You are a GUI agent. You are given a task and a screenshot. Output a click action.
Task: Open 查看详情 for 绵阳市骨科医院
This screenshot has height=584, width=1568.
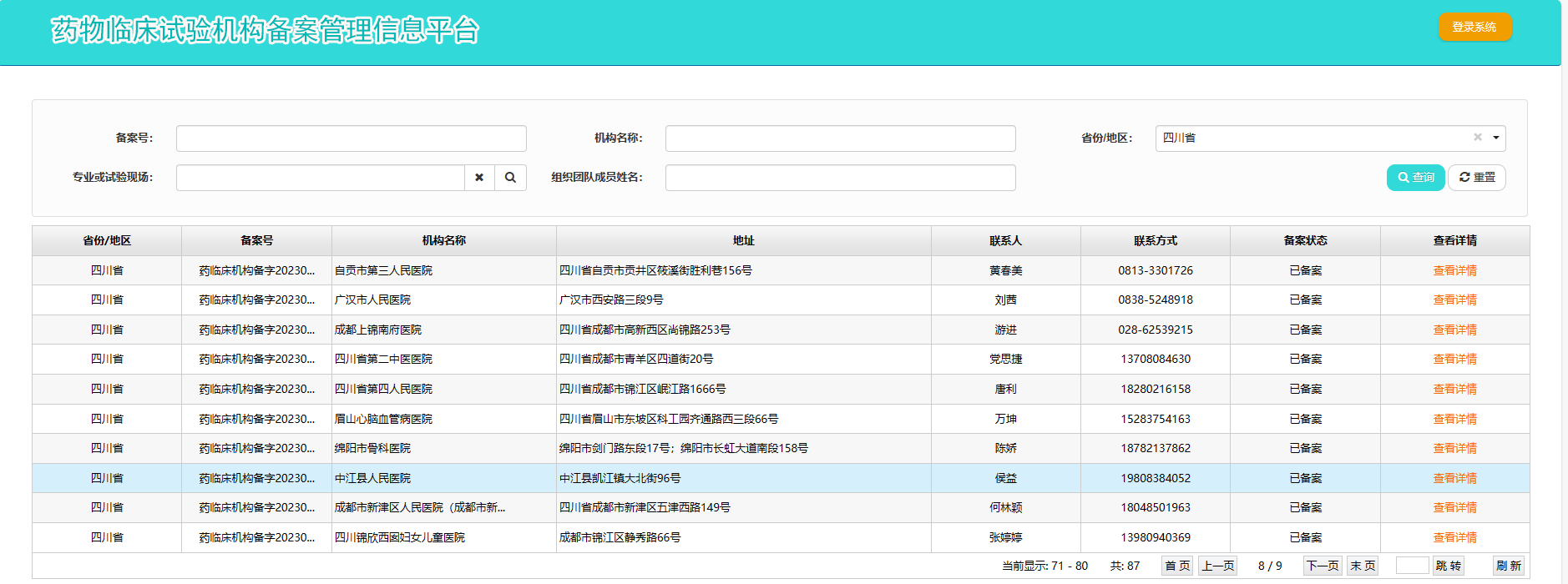[x=1454, y=448]
